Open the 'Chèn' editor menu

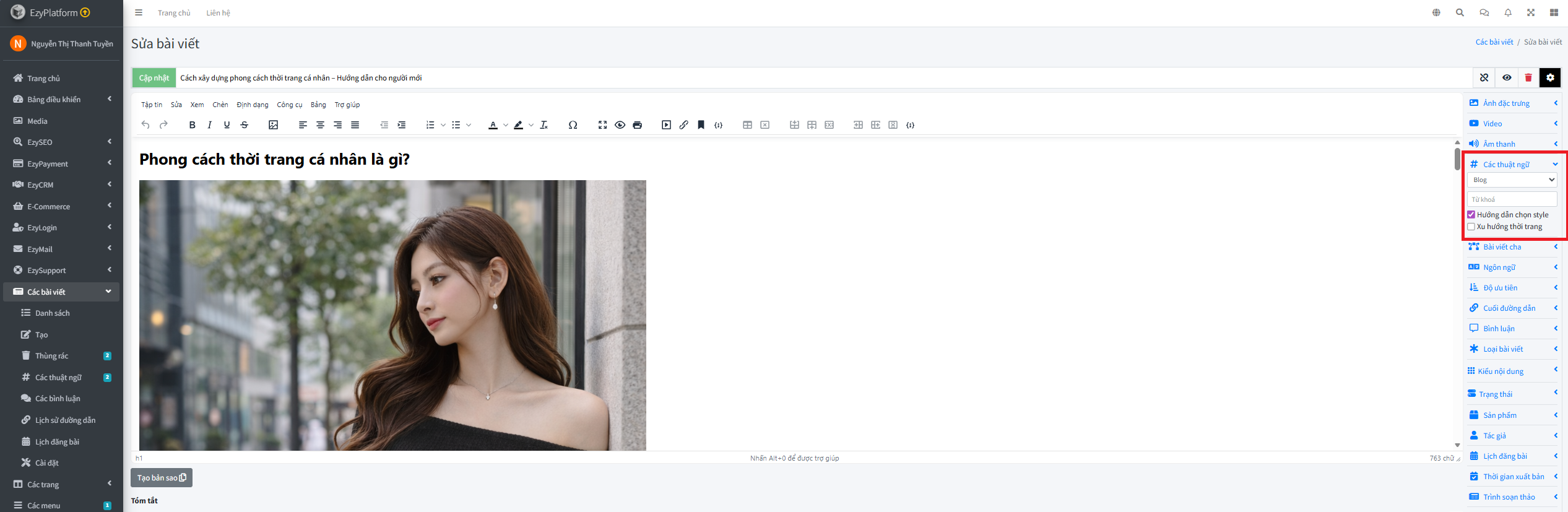(x=220, y=105)
